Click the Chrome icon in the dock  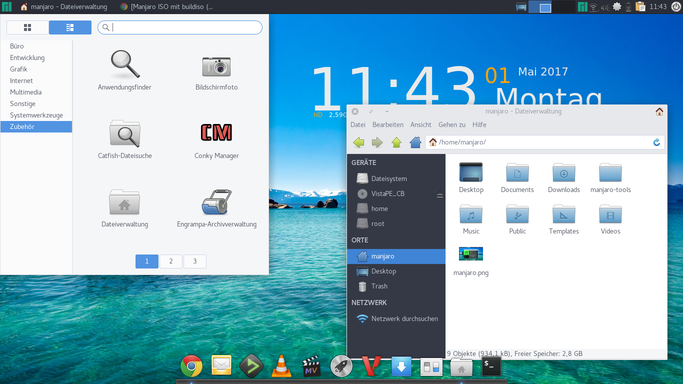click(x=191, y=366)
